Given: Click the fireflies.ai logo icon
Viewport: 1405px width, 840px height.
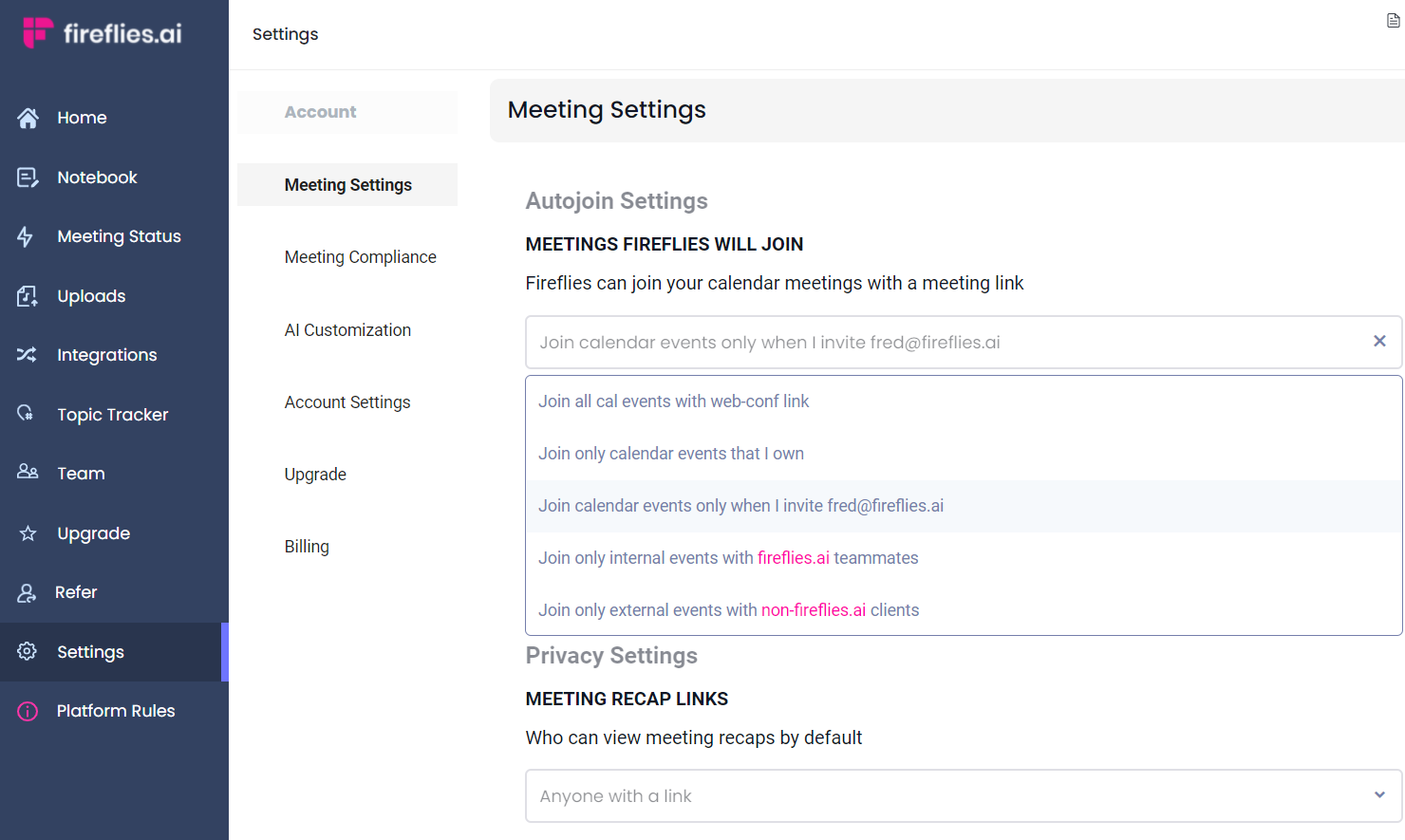Looking at the screenshot, I should coord(37,32).
